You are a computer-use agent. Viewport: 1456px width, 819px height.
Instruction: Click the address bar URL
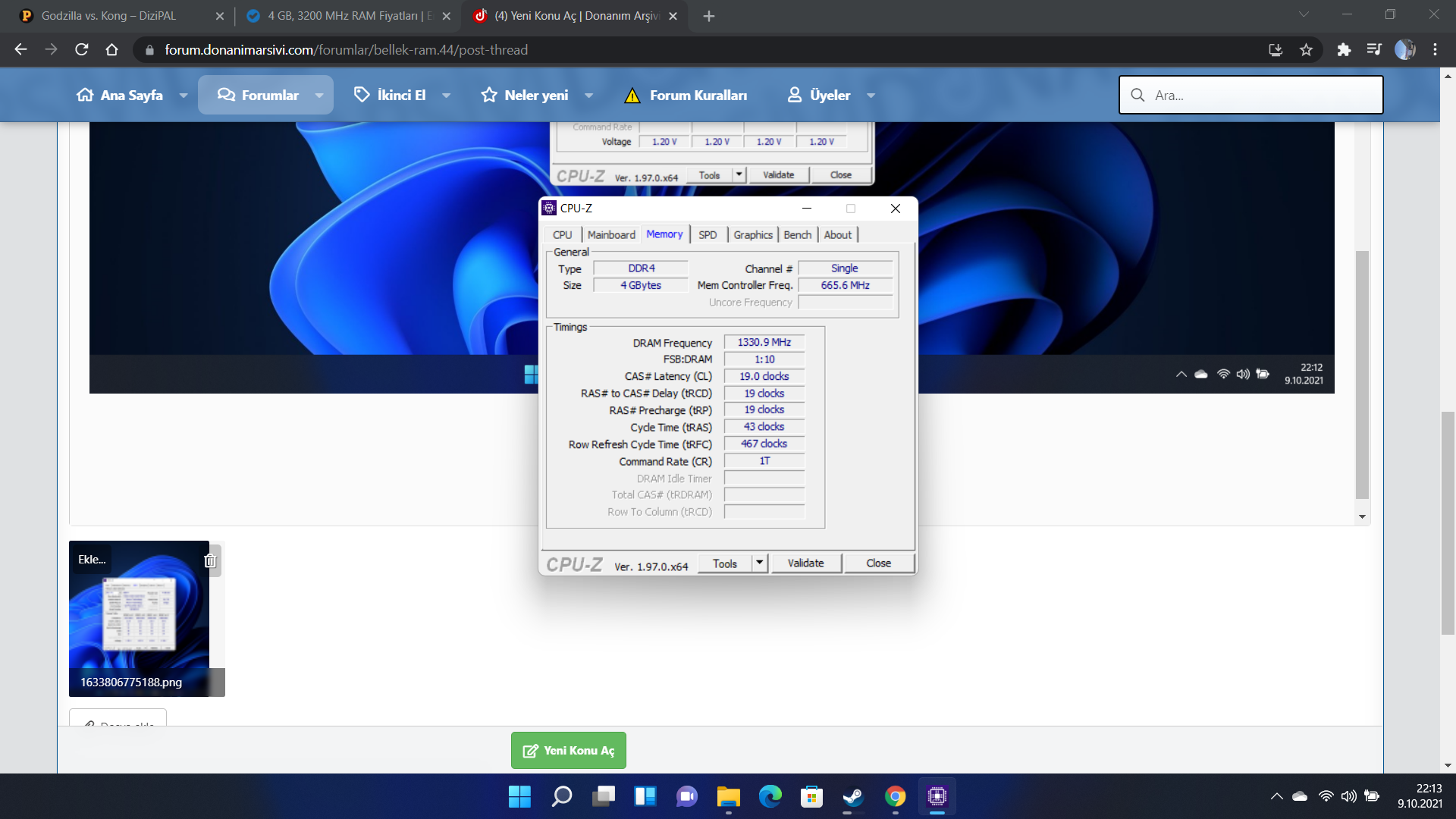(x=346, y=50)
